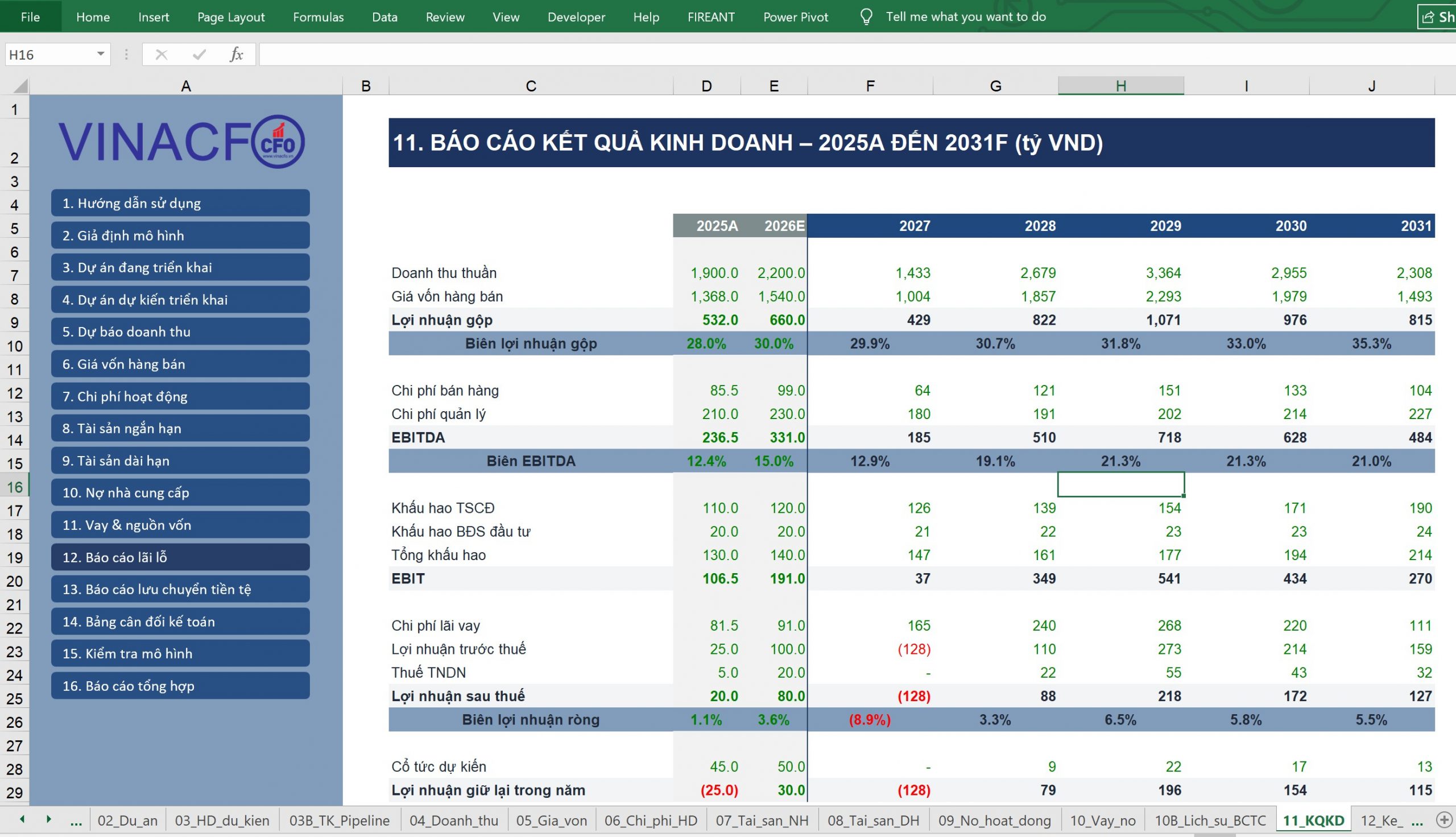Click the Share button in the ribbon

pos(1437,16)
